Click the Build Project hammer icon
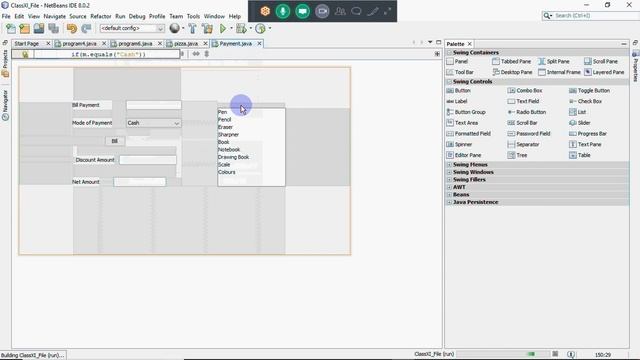The height and width of the screenshot is (360, 640). [x=192, y=29]
